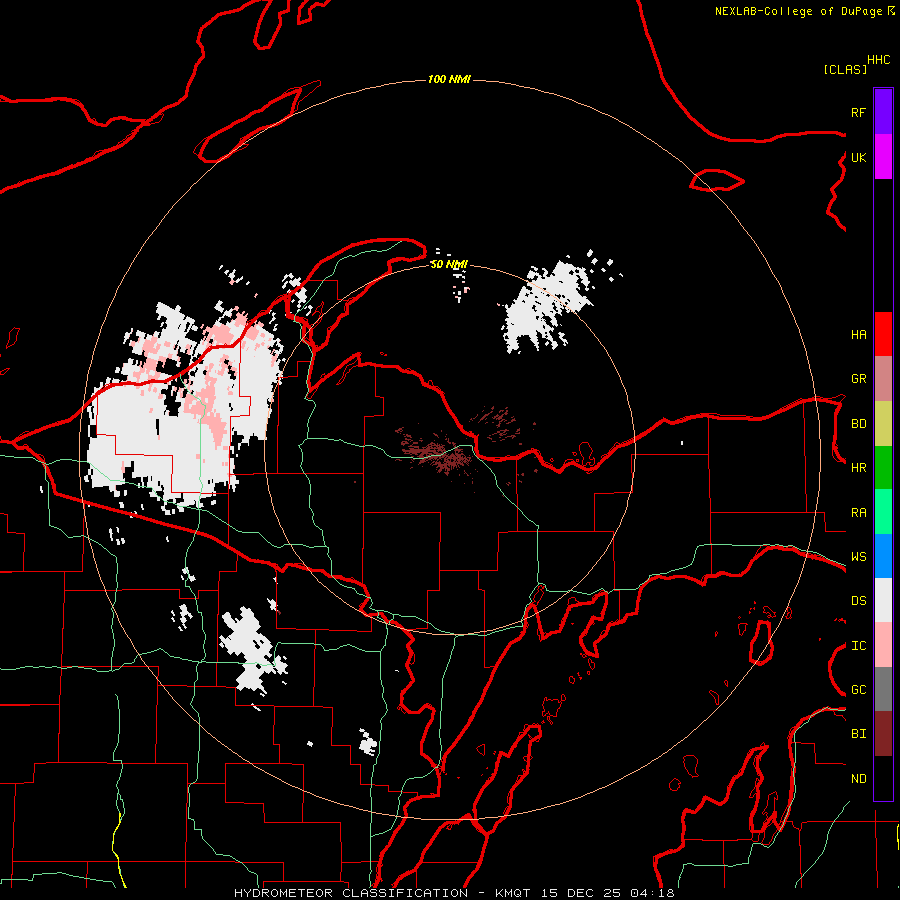Click the [CLAS] legend header

click(x=845, y=69)
